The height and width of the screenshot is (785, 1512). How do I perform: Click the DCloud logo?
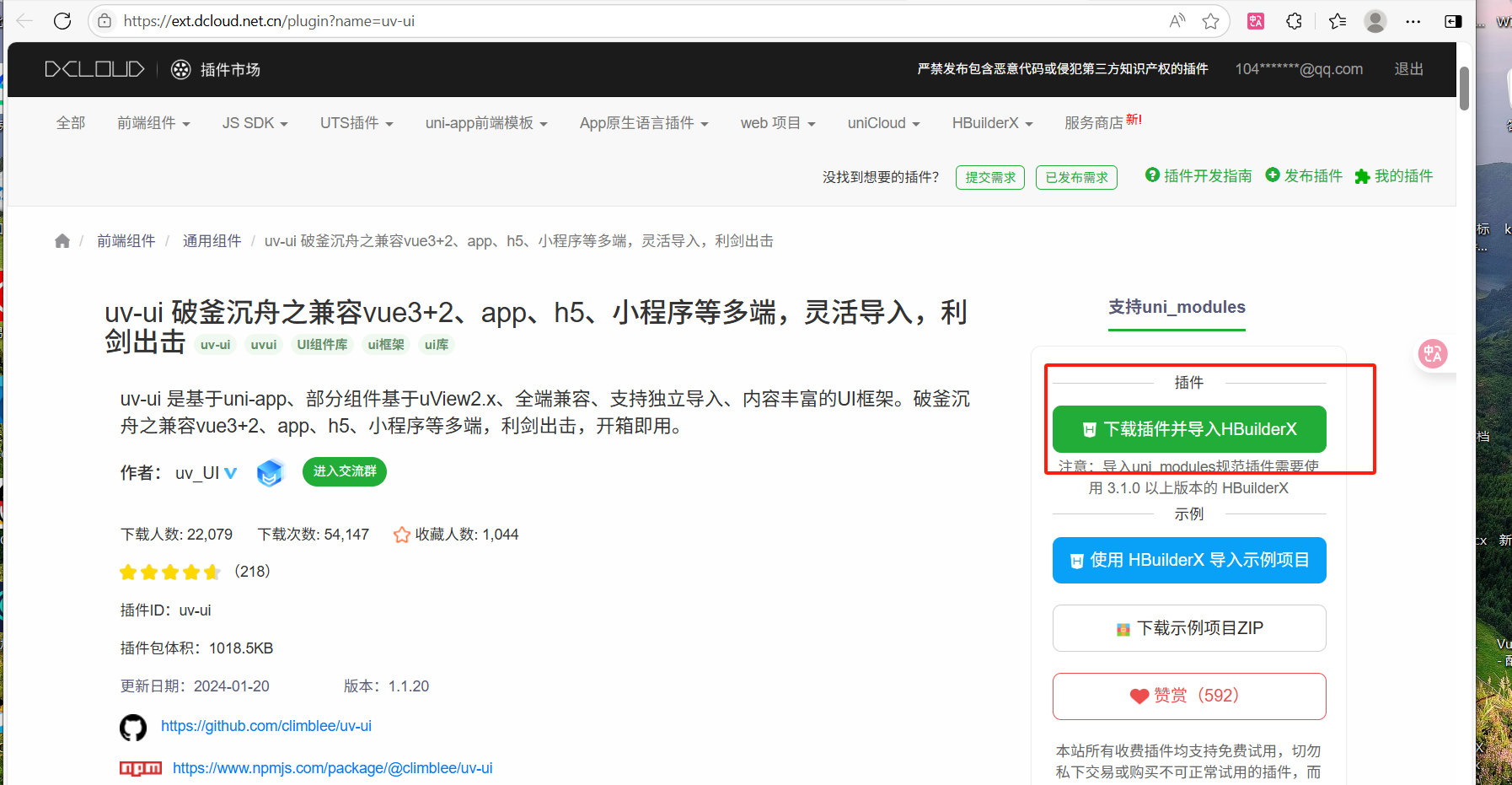coord(94,69)
